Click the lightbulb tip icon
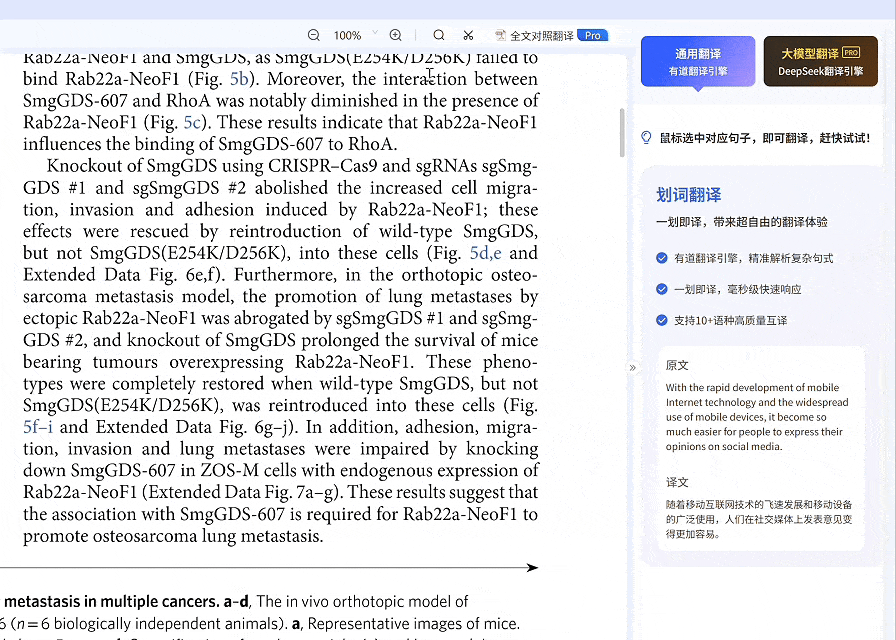896x640 pixels. [x=646, y=138]
